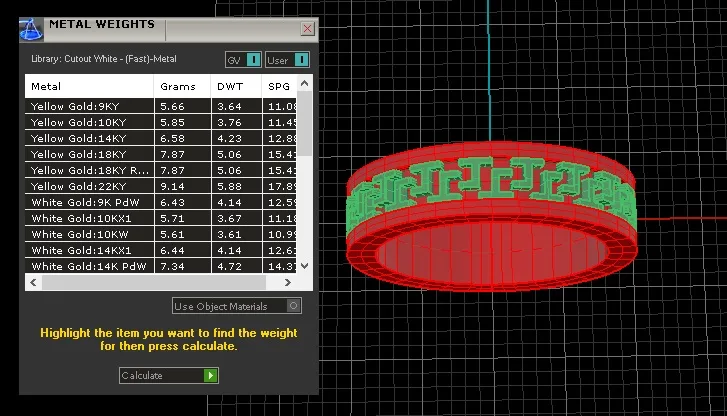The width and height of the screenshot is (727, 416).
Task: Click the horizontal scroll right arrow
Action: 287,282
